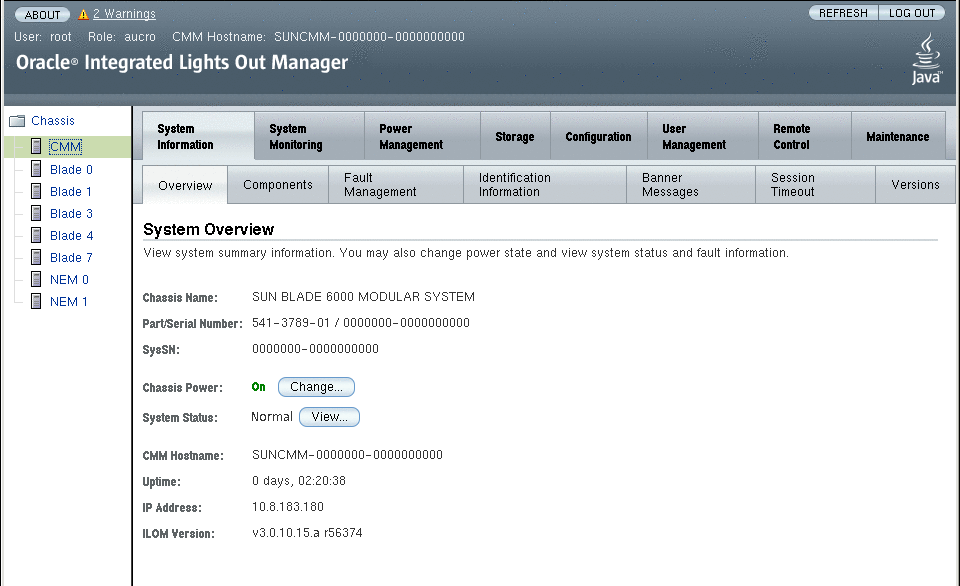Open the Versions sub-tab
This screenshot has height=586, width=960.
(x=915, y=184)
